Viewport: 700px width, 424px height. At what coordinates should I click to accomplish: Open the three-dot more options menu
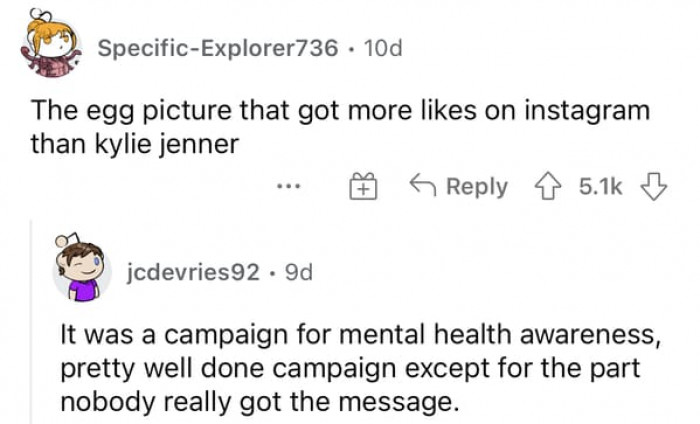[290, 188]
